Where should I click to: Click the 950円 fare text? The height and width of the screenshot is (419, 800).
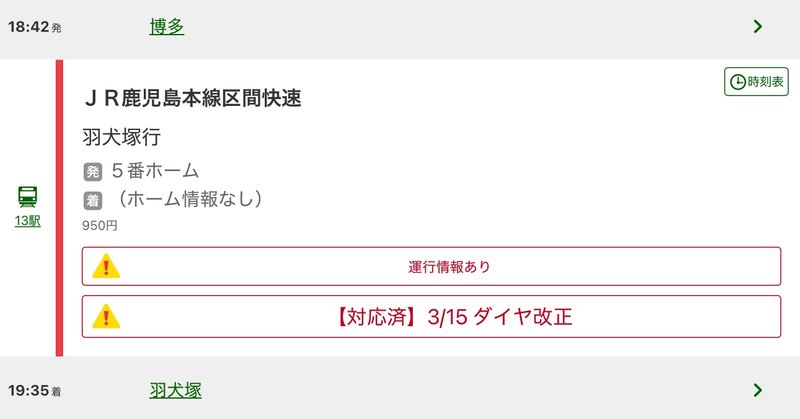click(100, 226)
